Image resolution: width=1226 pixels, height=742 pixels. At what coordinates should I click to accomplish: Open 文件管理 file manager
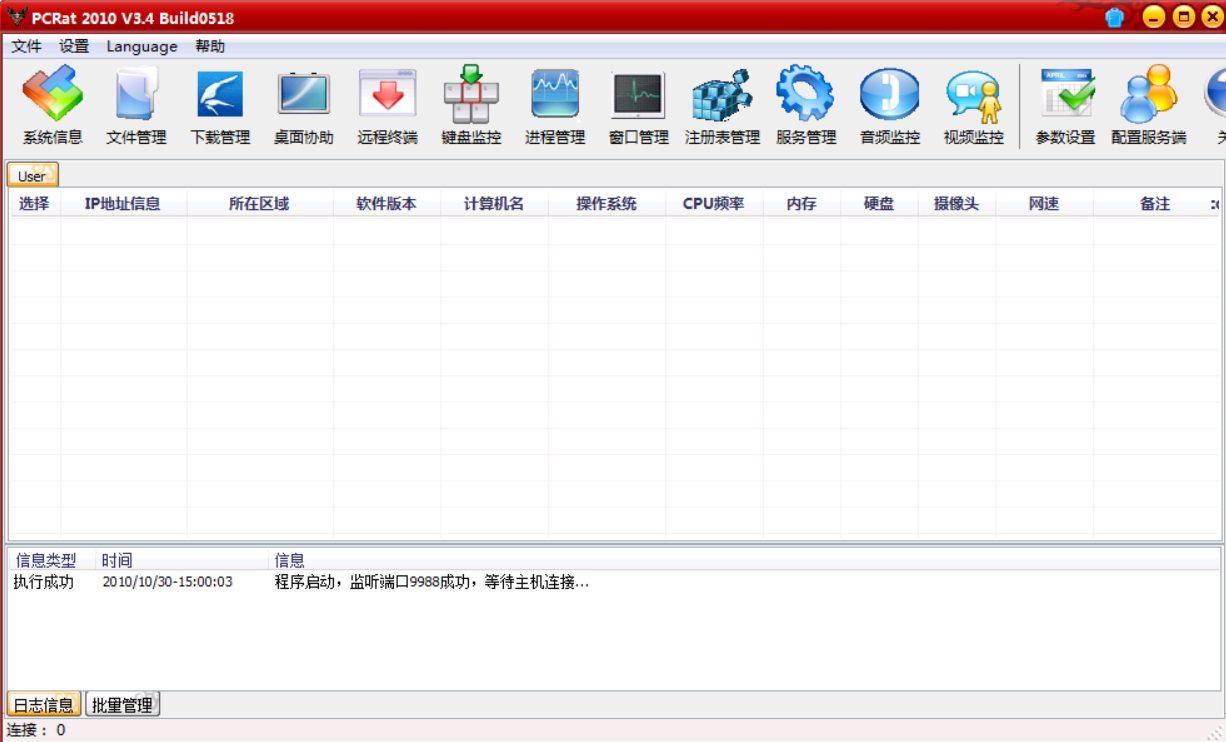[136, 105]
